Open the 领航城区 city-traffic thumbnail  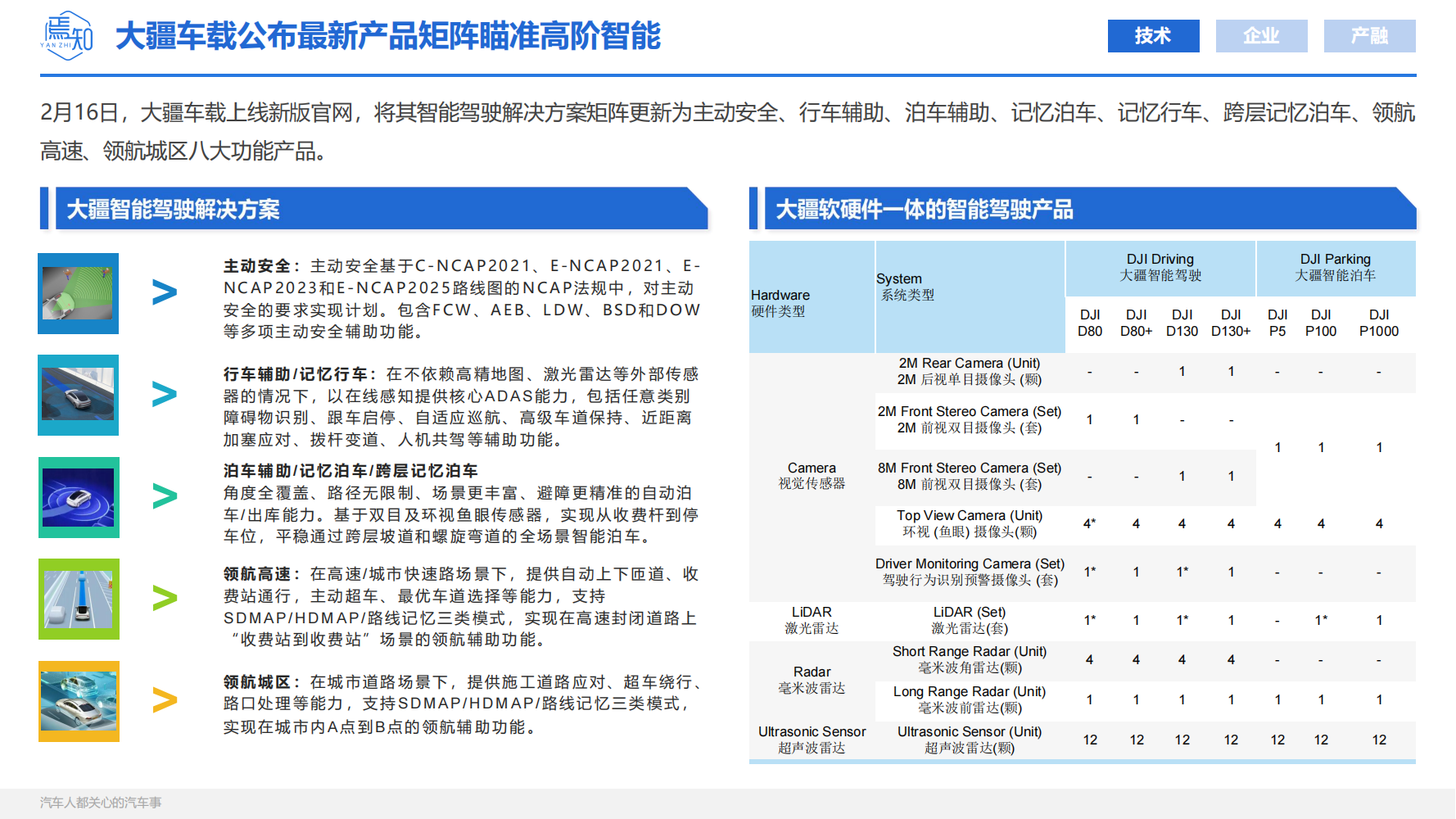[x=79, y=701]
